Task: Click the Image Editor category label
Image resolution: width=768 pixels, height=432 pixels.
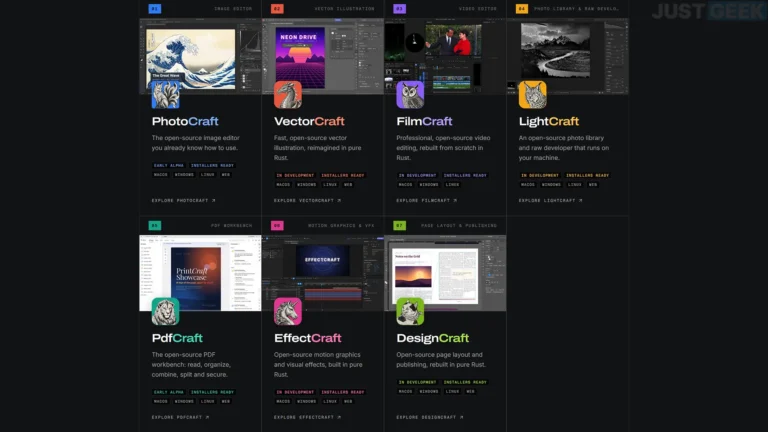Action: click(233, 9)
